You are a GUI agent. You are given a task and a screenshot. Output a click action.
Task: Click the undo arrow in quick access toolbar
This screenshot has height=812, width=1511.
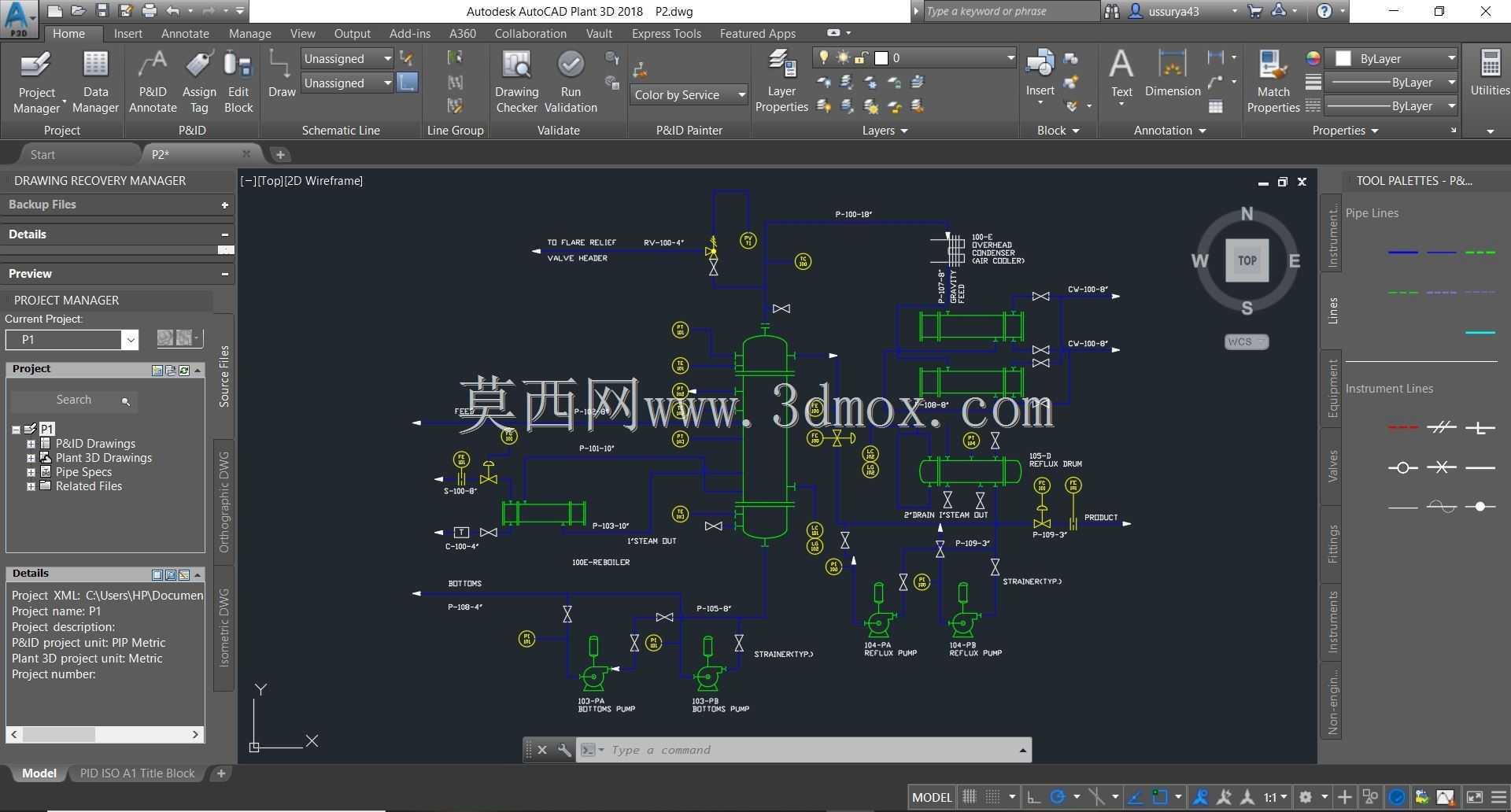[173, 11]
